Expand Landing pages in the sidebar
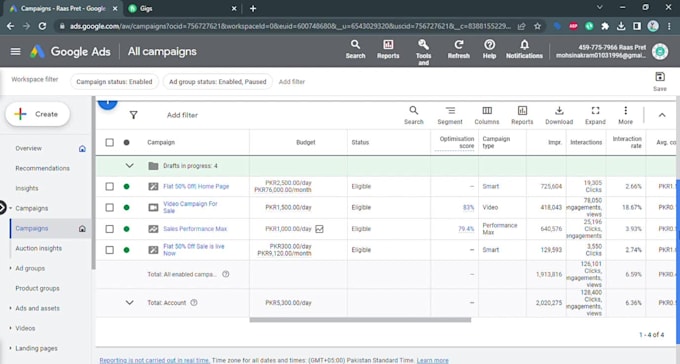 tap(10, 348)
